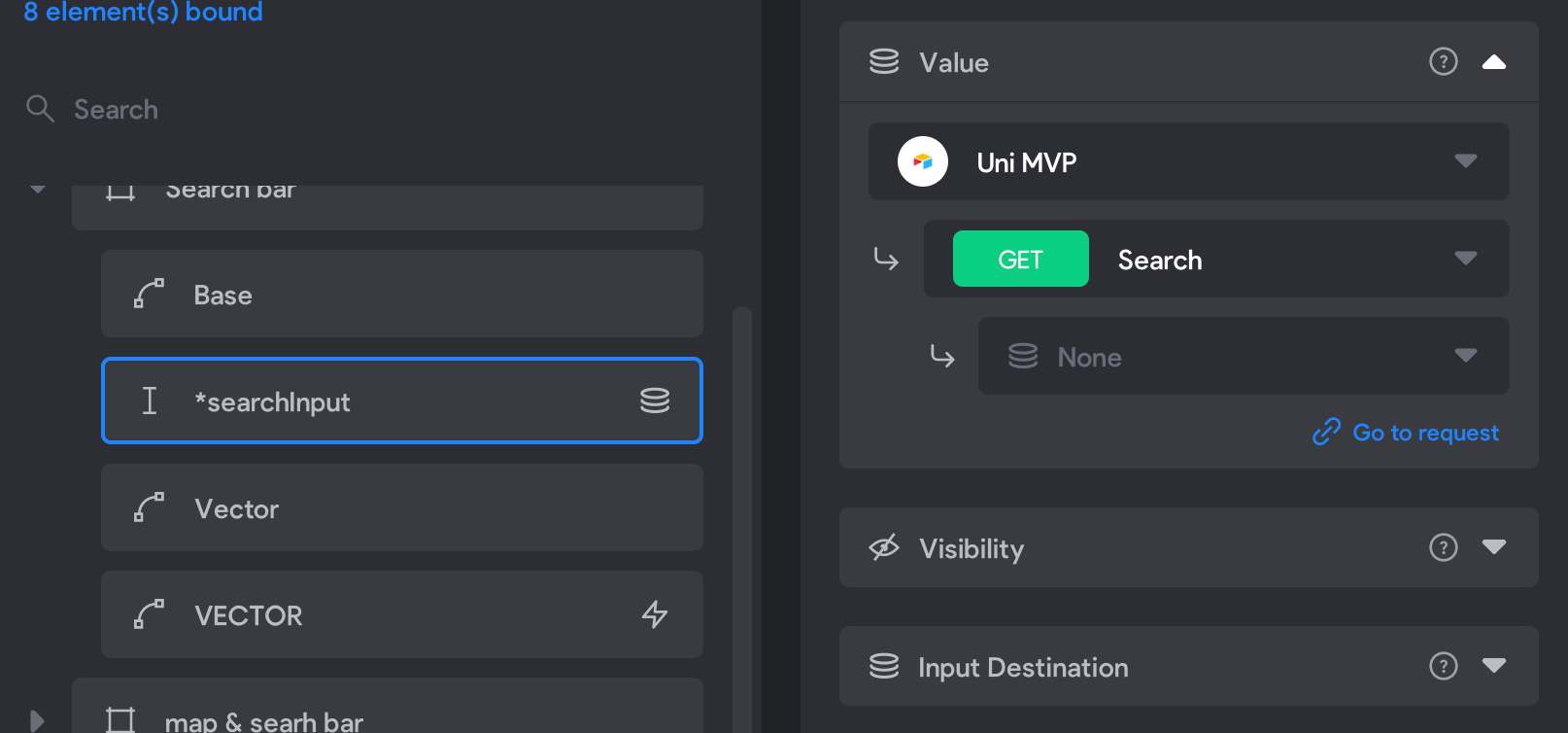Follow the Go to request link
Image resolution: width=1568 pixels, height=733 pixels.
(1406, 433)
